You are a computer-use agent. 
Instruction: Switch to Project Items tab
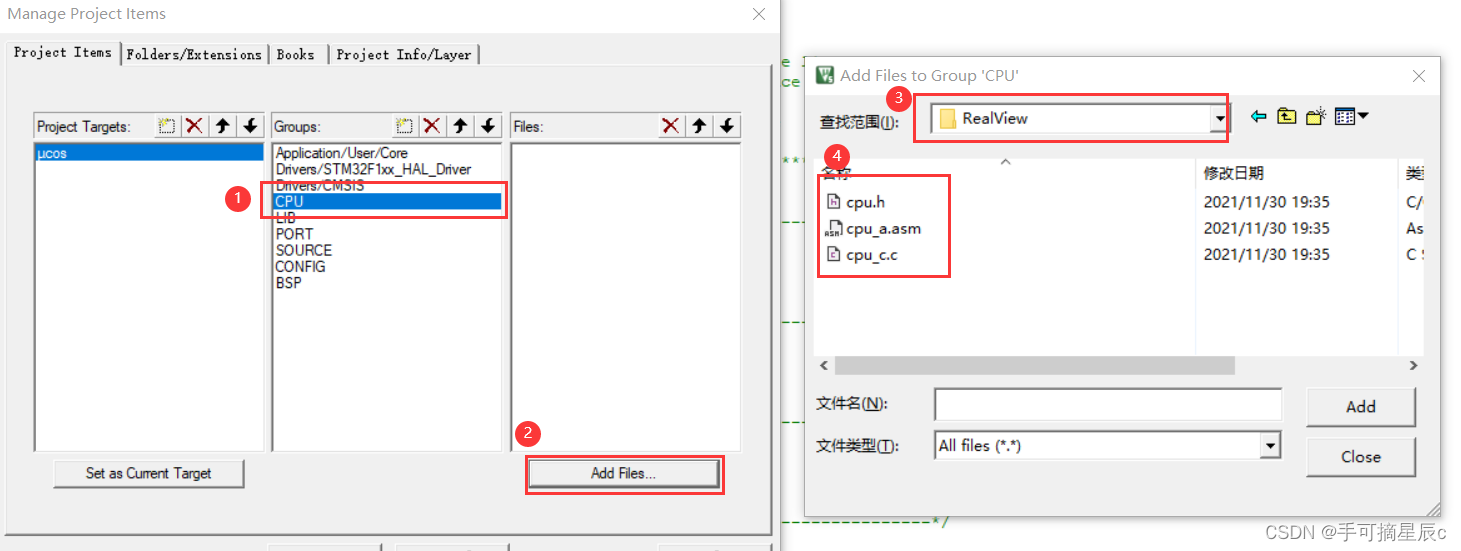62,52
